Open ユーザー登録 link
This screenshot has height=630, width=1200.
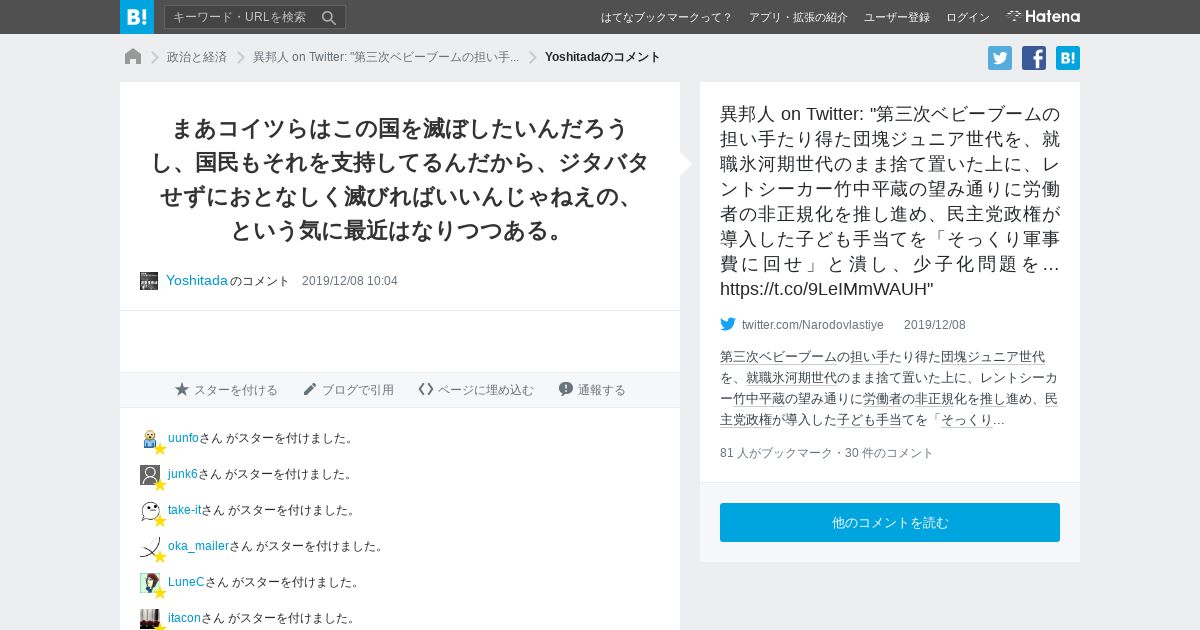point(897,17)
